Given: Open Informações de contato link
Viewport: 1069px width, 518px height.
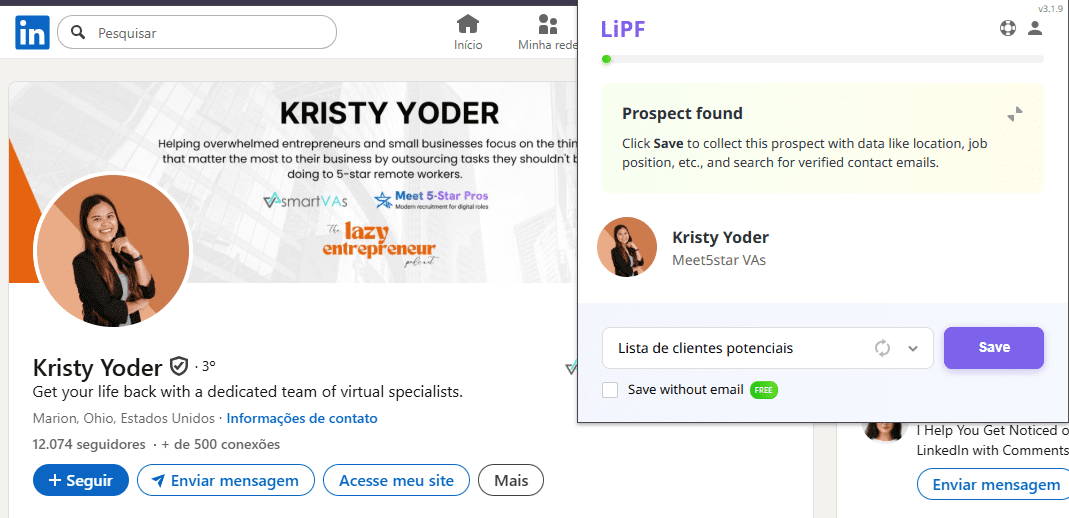Looking at the screenshot, I should [302, 418].
